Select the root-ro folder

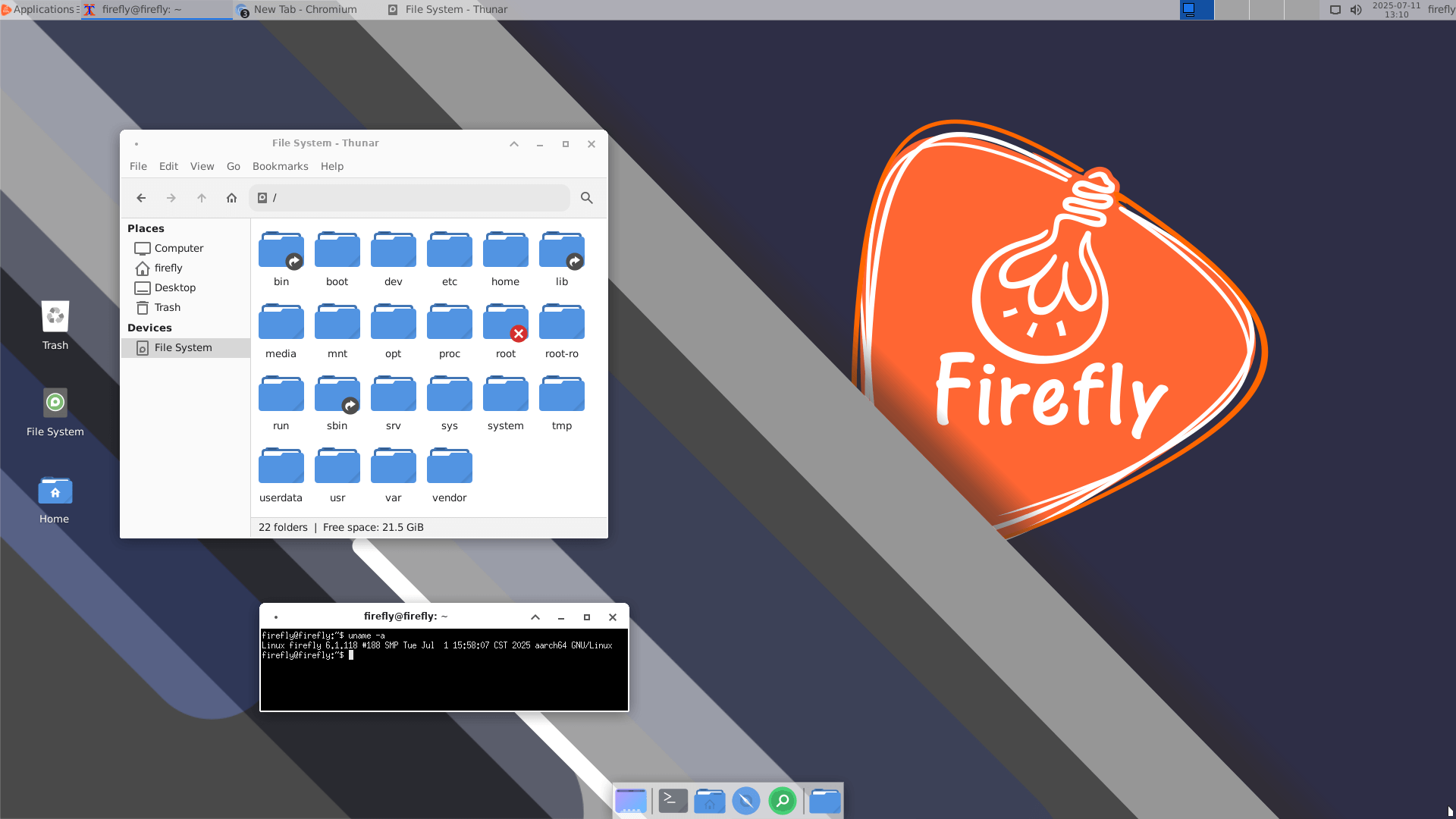[x=562, y=331]
